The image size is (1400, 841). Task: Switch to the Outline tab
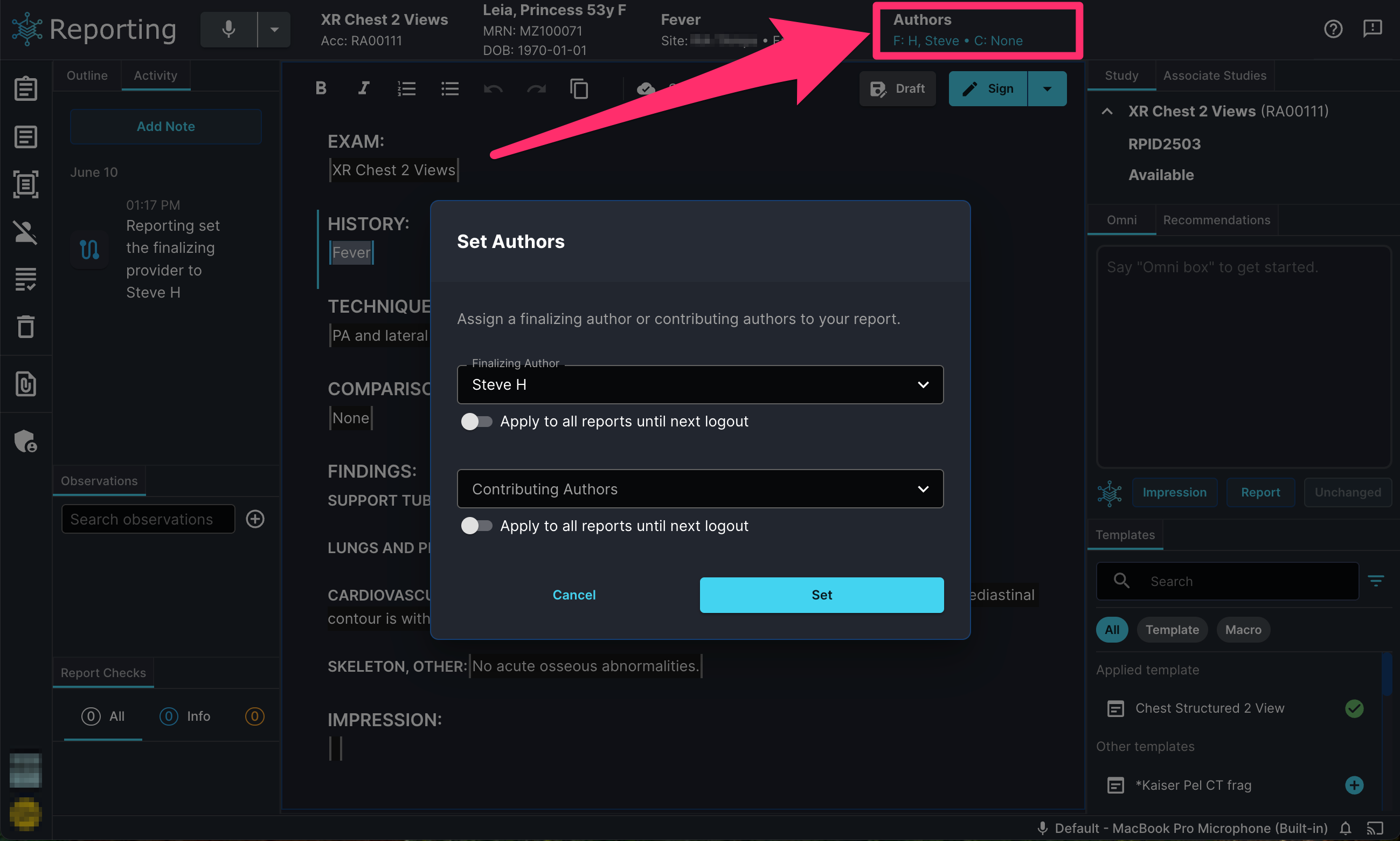click(x=87, y=75)
